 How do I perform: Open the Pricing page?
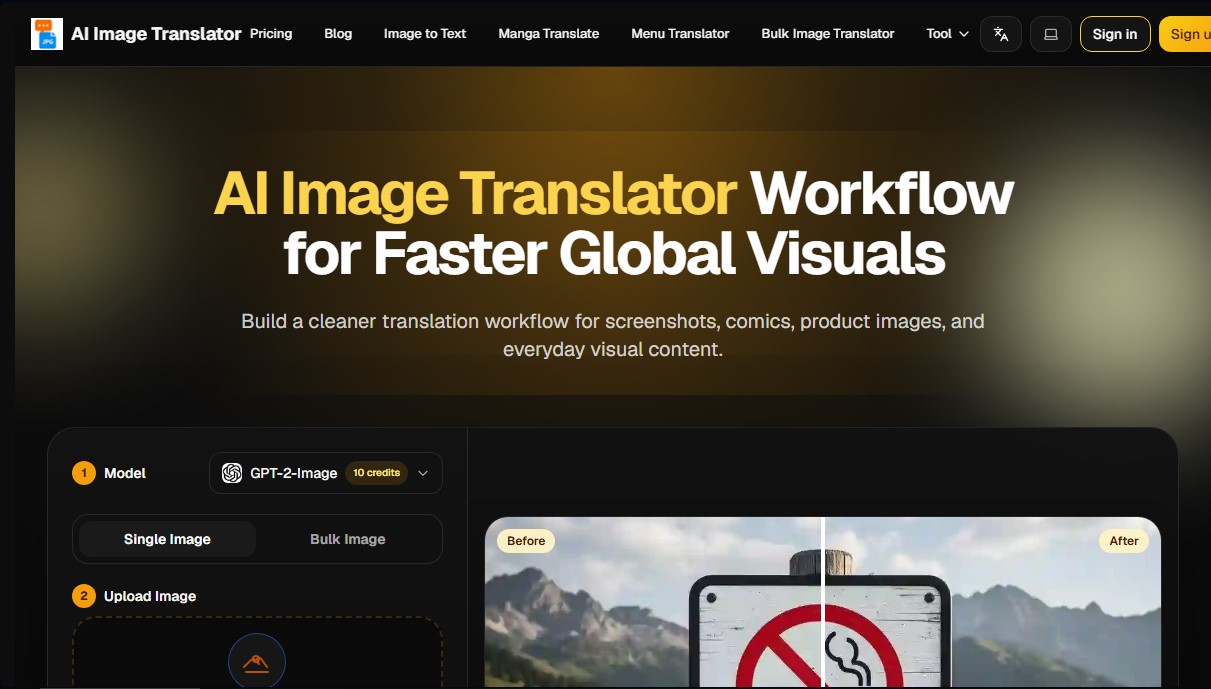271,33
